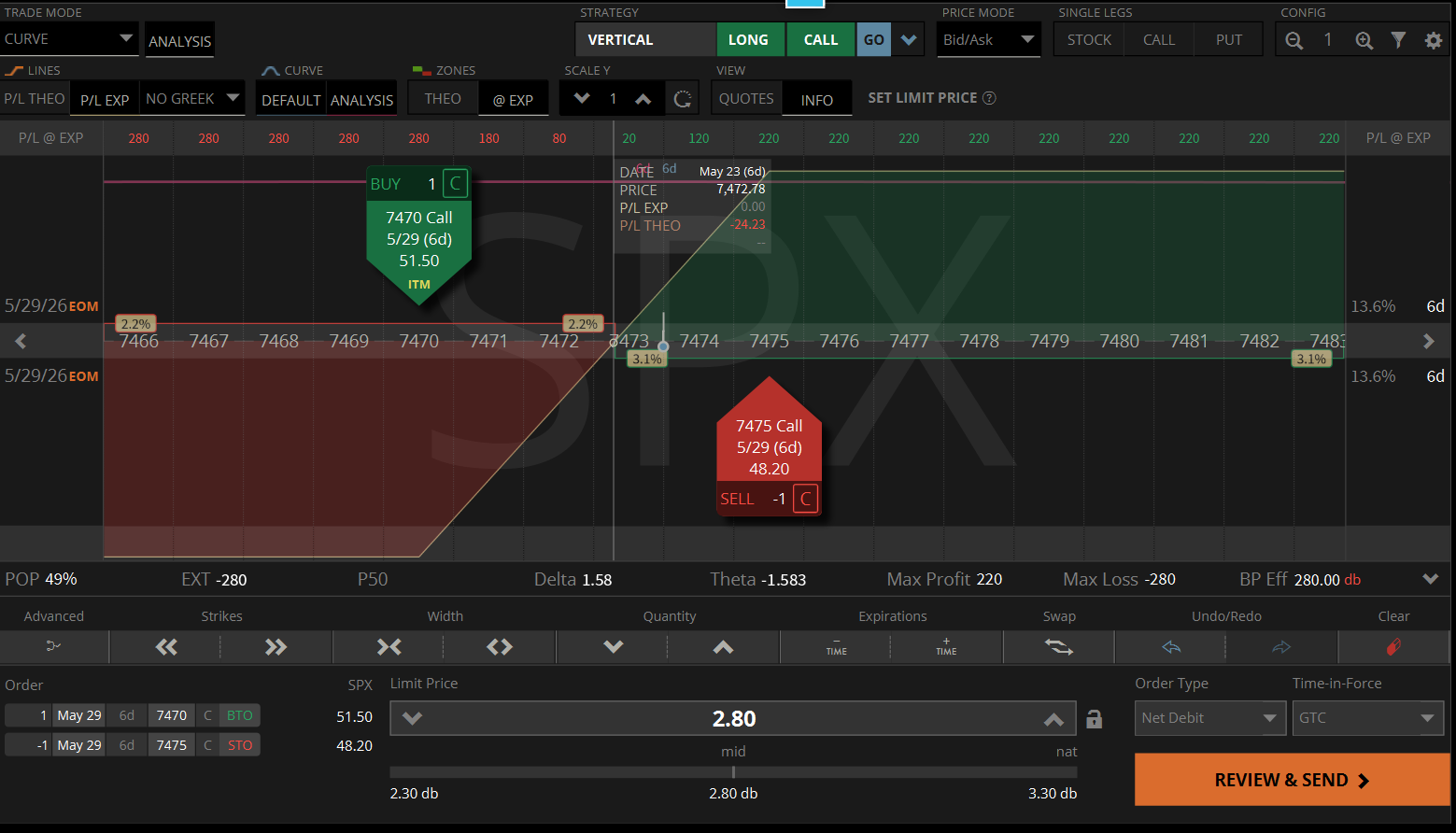The width and height of the screenshot is (1456, 833).
Task: Move to an earlier expiration (minus TIME)
Action: pyautogui.click(x=836, y=646)
